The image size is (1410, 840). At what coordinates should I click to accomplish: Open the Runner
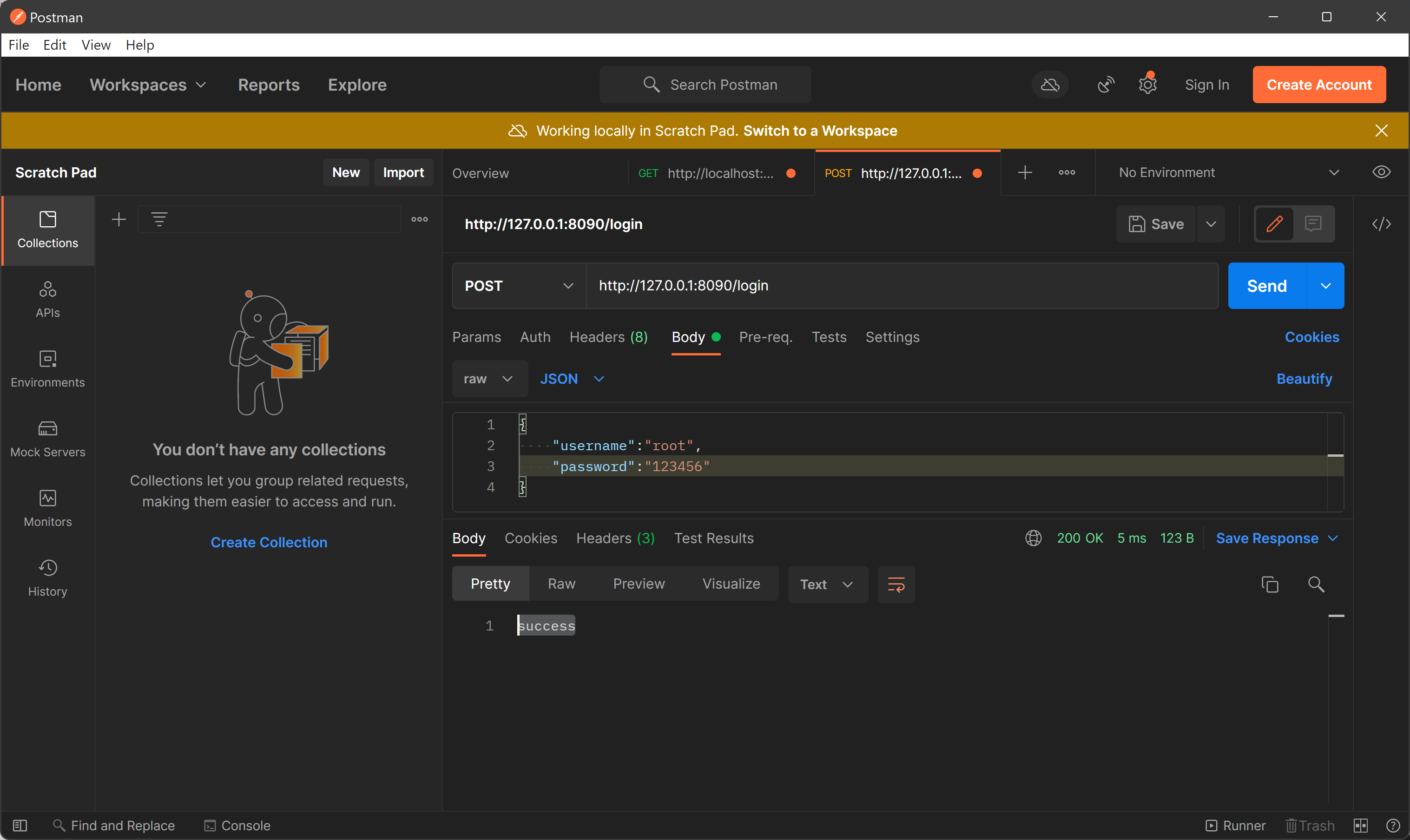(x=1235, y=826)
